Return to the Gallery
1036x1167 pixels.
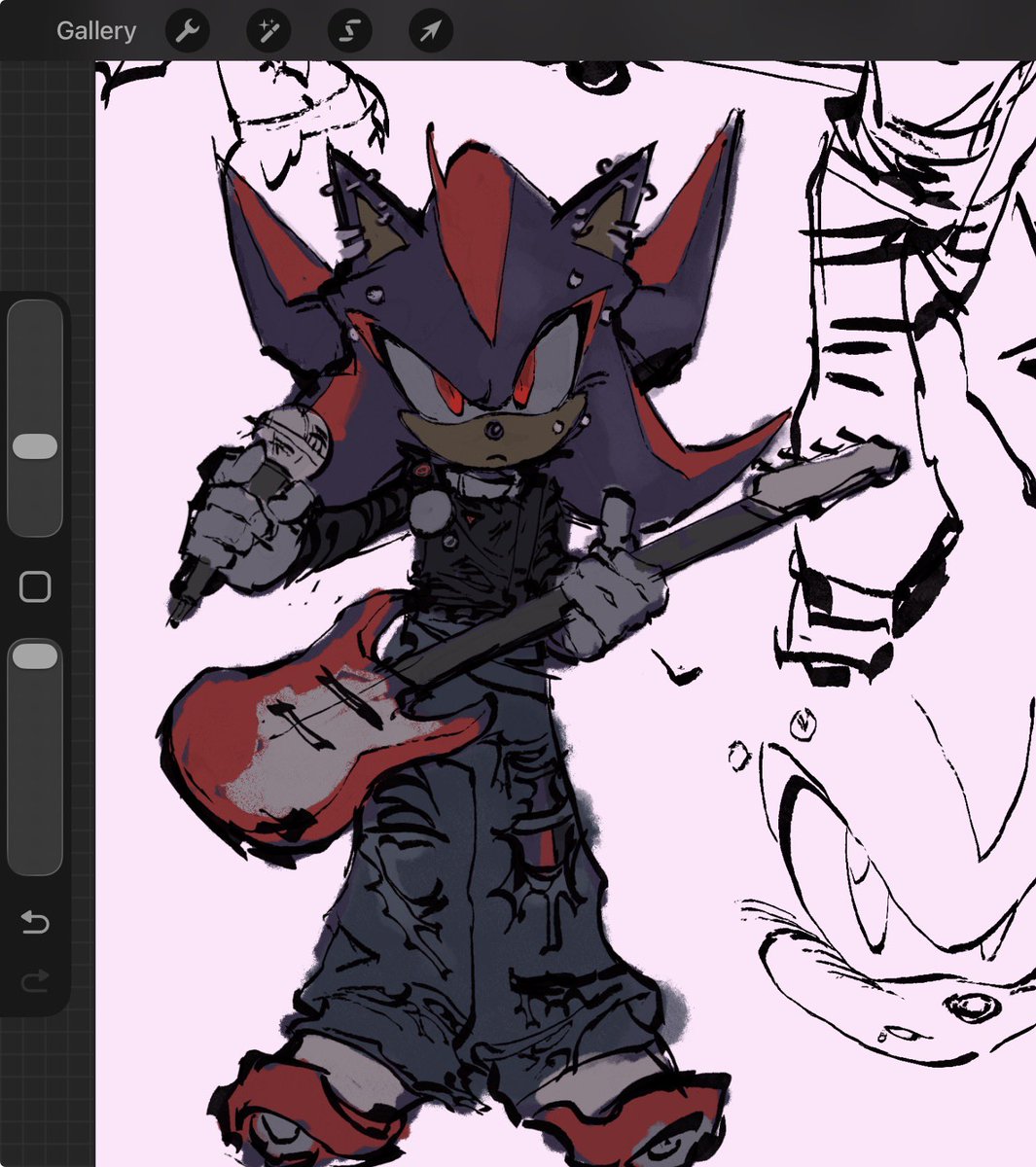[x=95, y=31]
